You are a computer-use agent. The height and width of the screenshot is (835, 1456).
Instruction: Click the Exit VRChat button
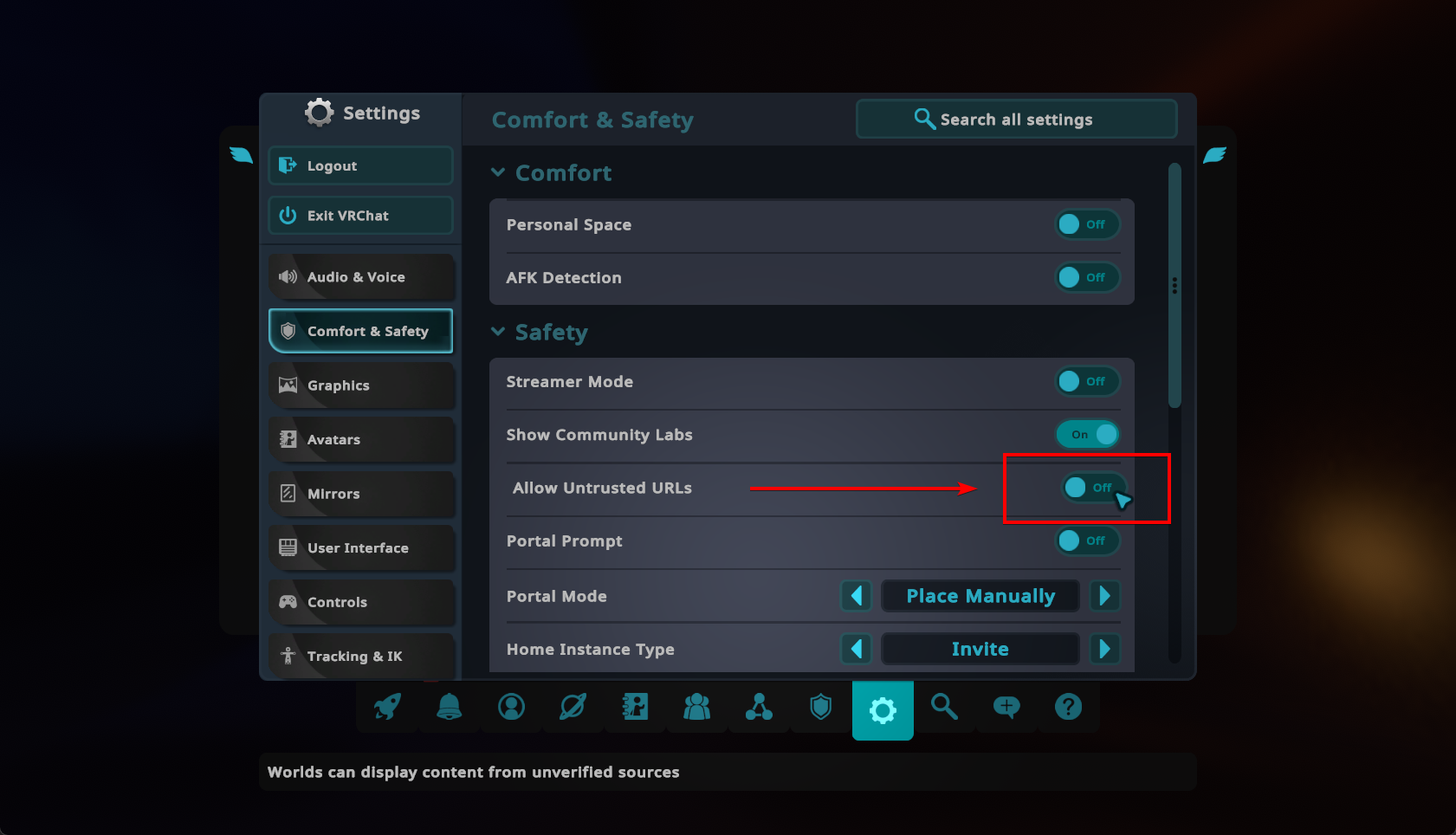tap(360, 215)
